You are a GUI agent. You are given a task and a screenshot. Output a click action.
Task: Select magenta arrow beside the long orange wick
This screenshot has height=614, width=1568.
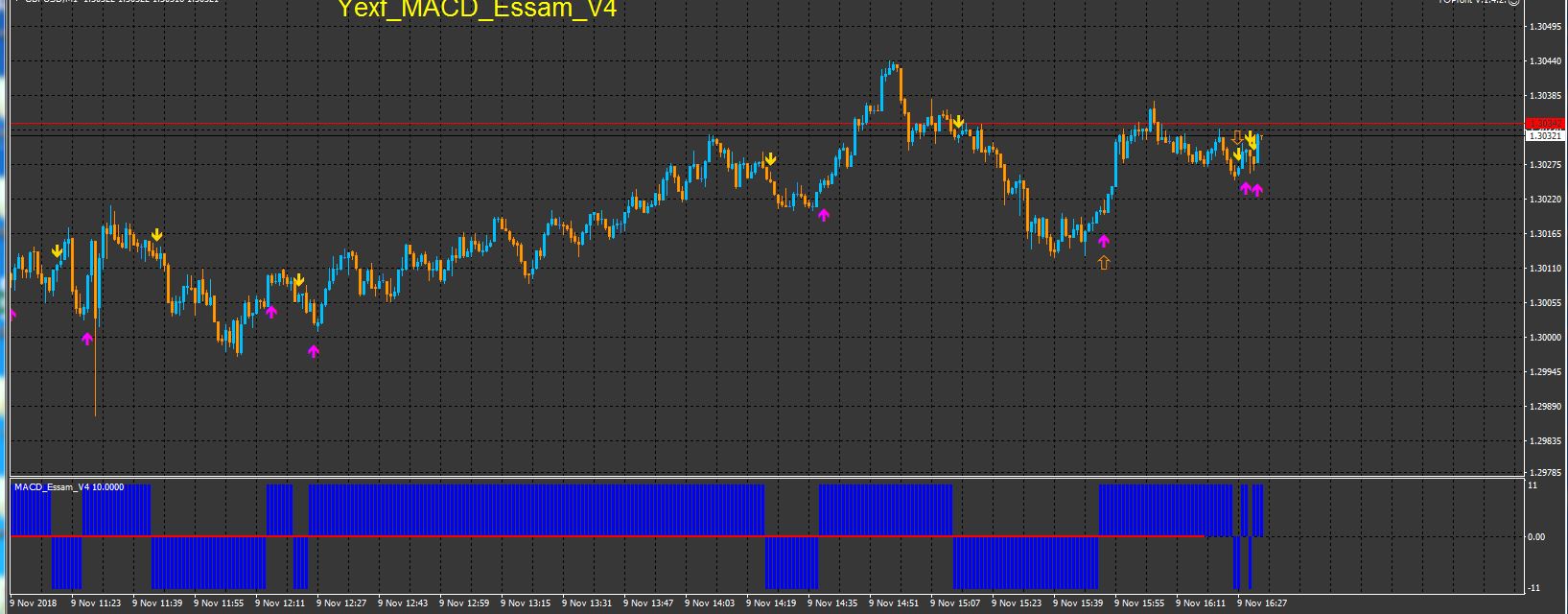[87, 338]
